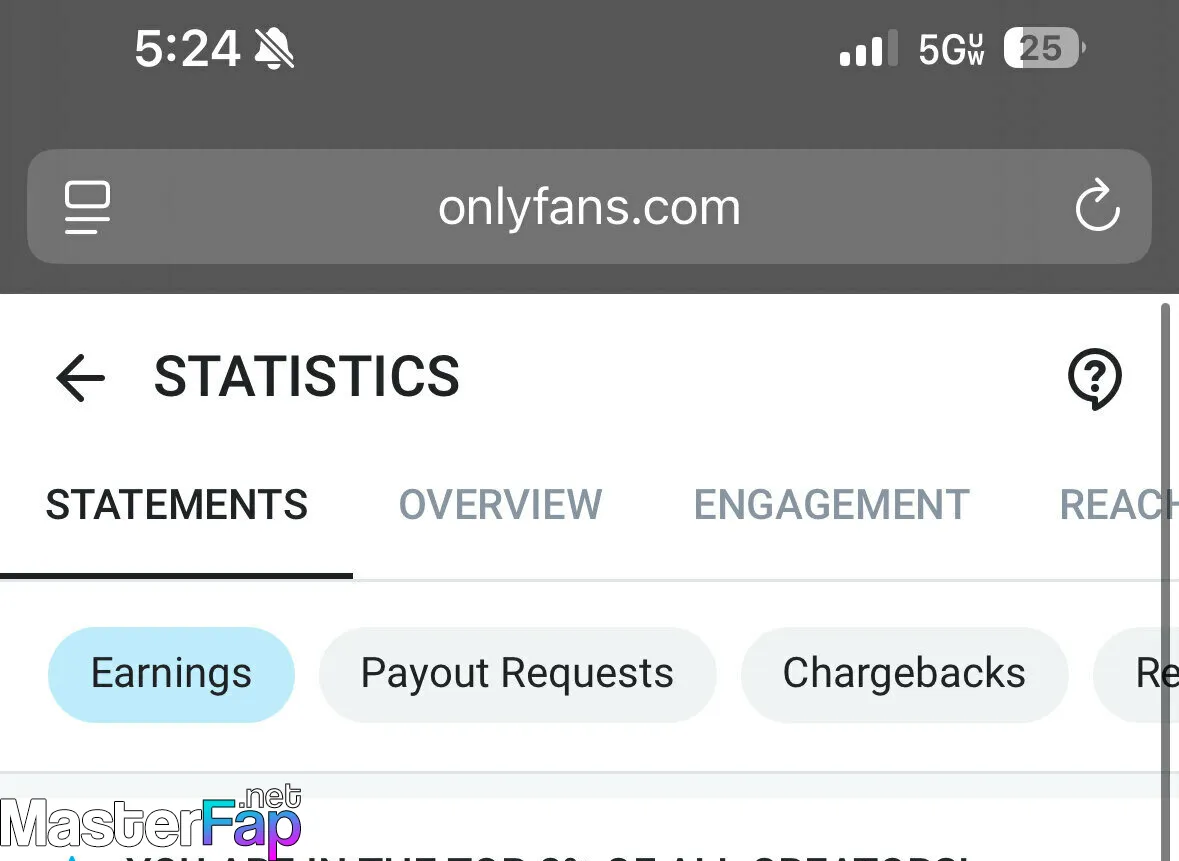Image resolution: width=1179 pixels, height=861 pixels.
Task: Tap the partially visible Re chip
Action: click(1140, 674)
